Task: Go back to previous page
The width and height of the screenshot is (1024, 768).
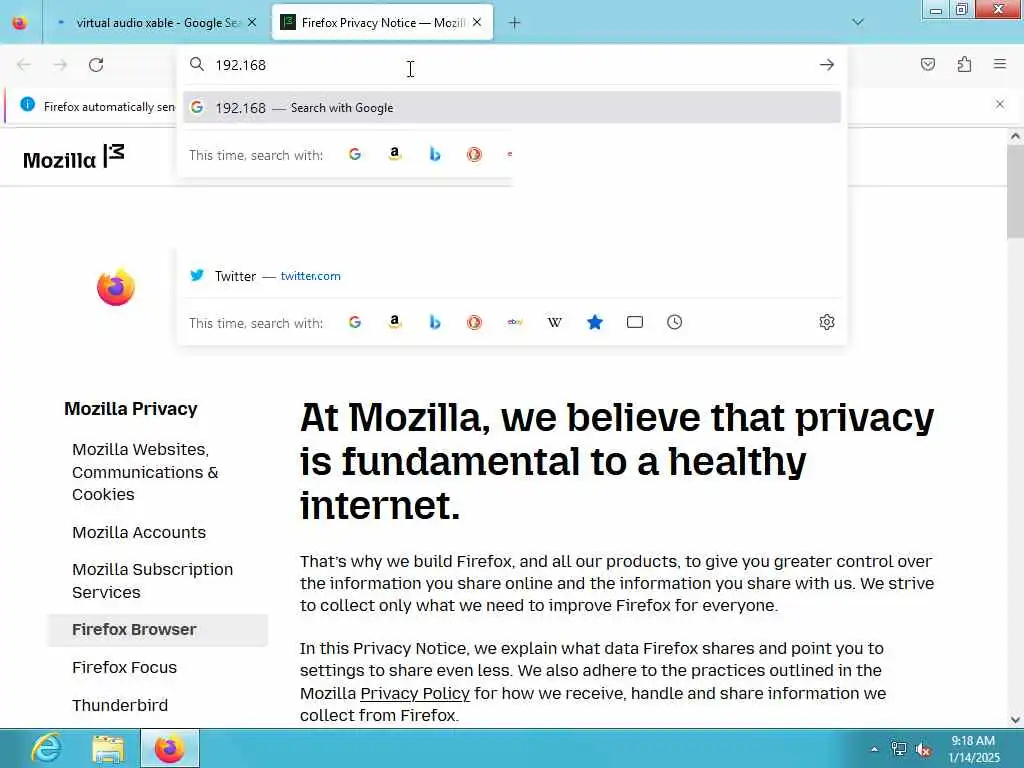Action: (x=24, y=65)
